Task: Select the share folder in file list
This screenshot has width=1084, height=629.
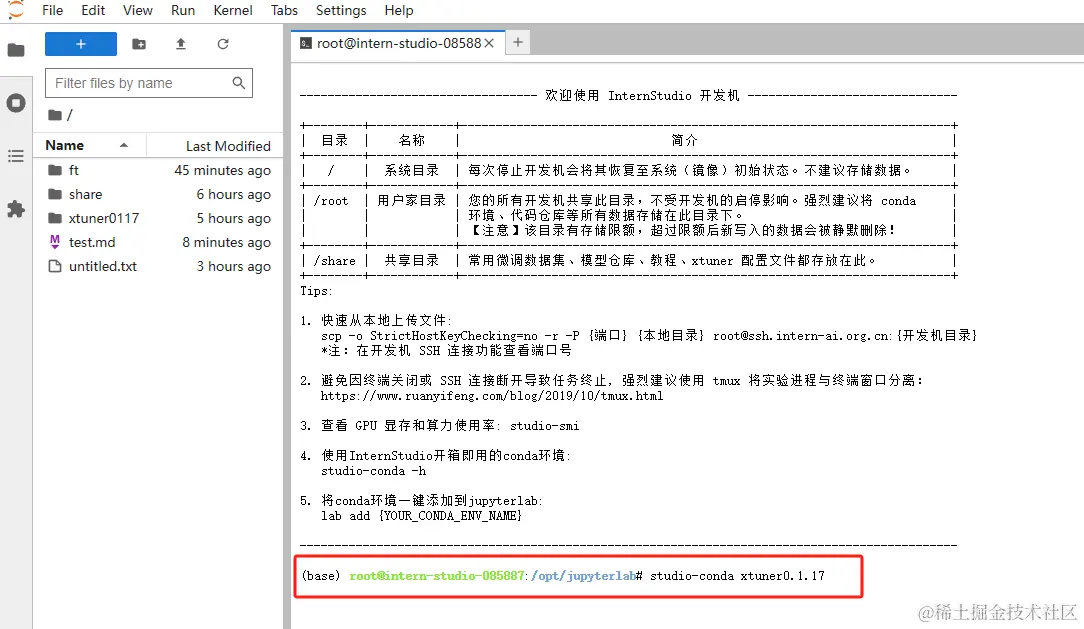Action: (x=160, y=194)
